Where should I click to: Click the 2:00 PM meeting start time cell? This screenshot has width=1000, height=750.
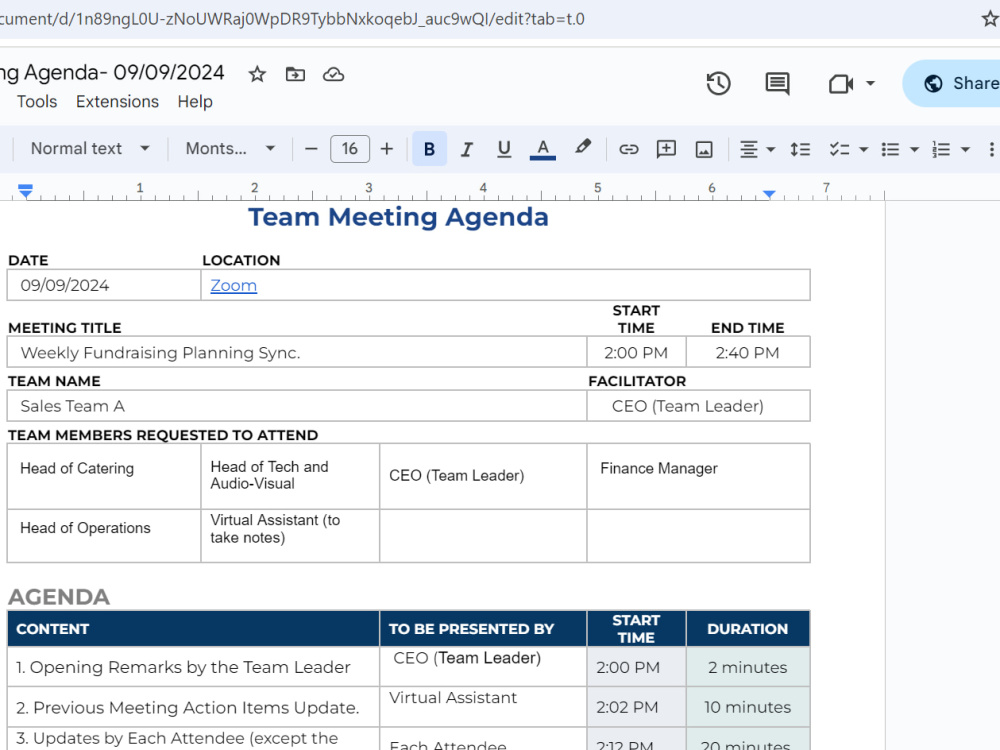click(x=636, y=353)
